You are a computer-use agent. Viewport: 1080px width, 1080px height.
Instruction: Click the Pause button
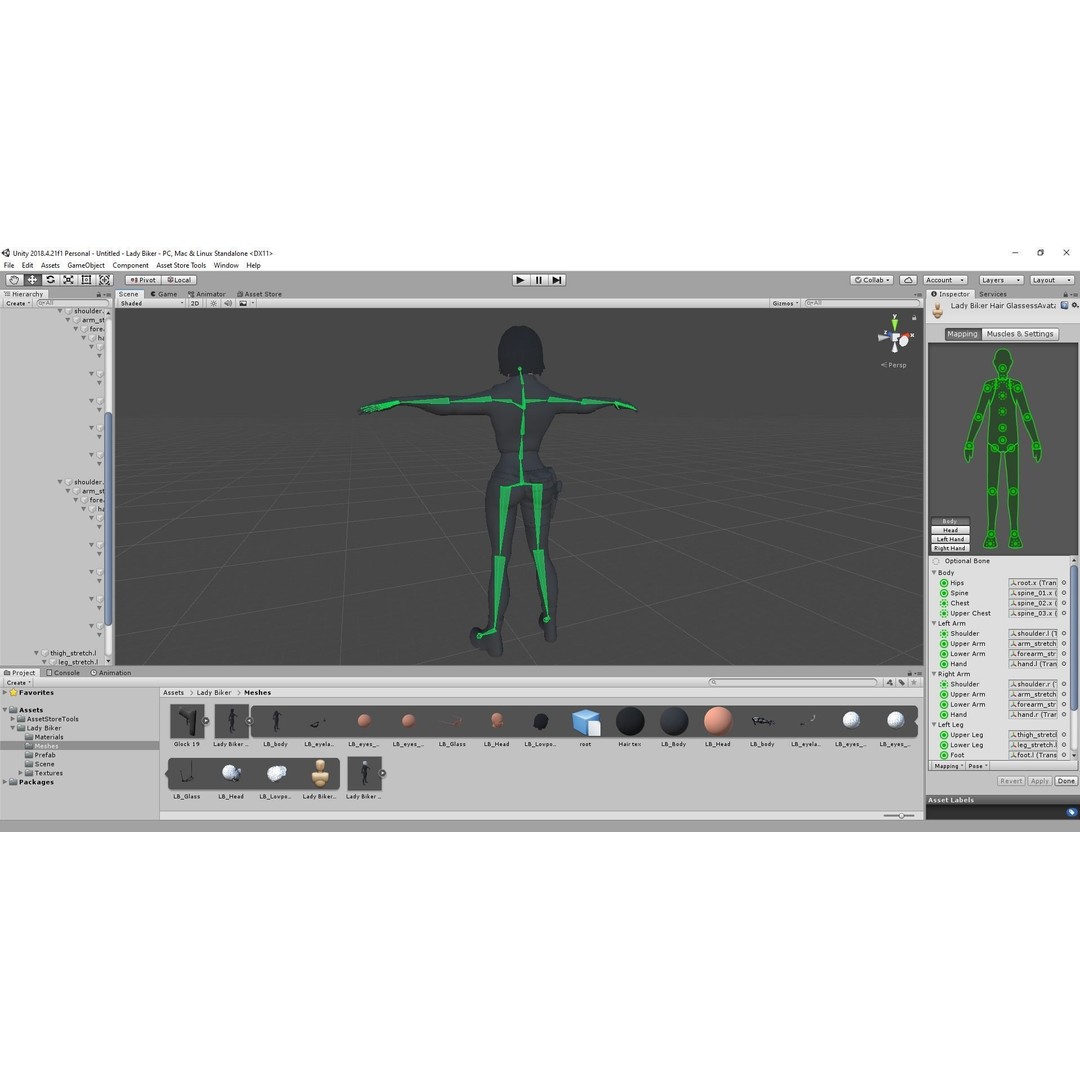[x=539, y=280]
